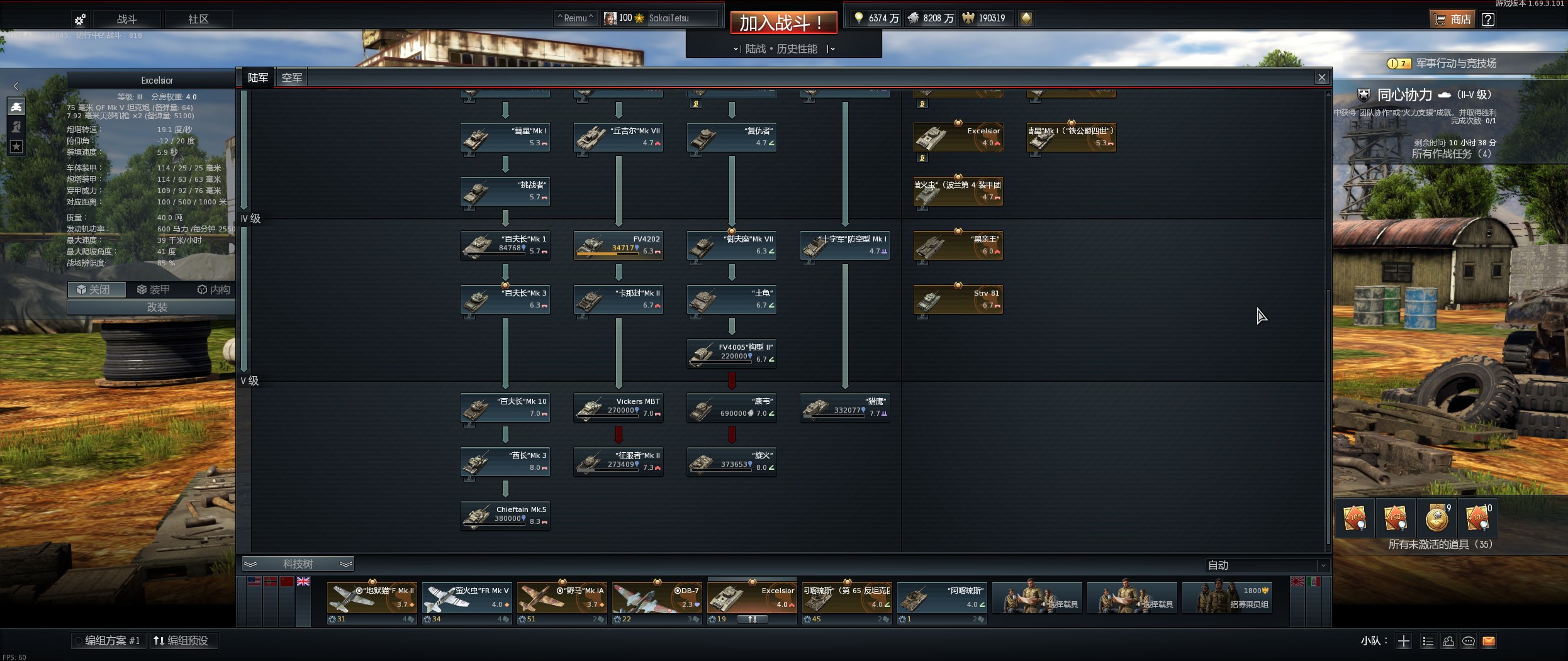Switch to the 空军 tab

pos(292,78)
